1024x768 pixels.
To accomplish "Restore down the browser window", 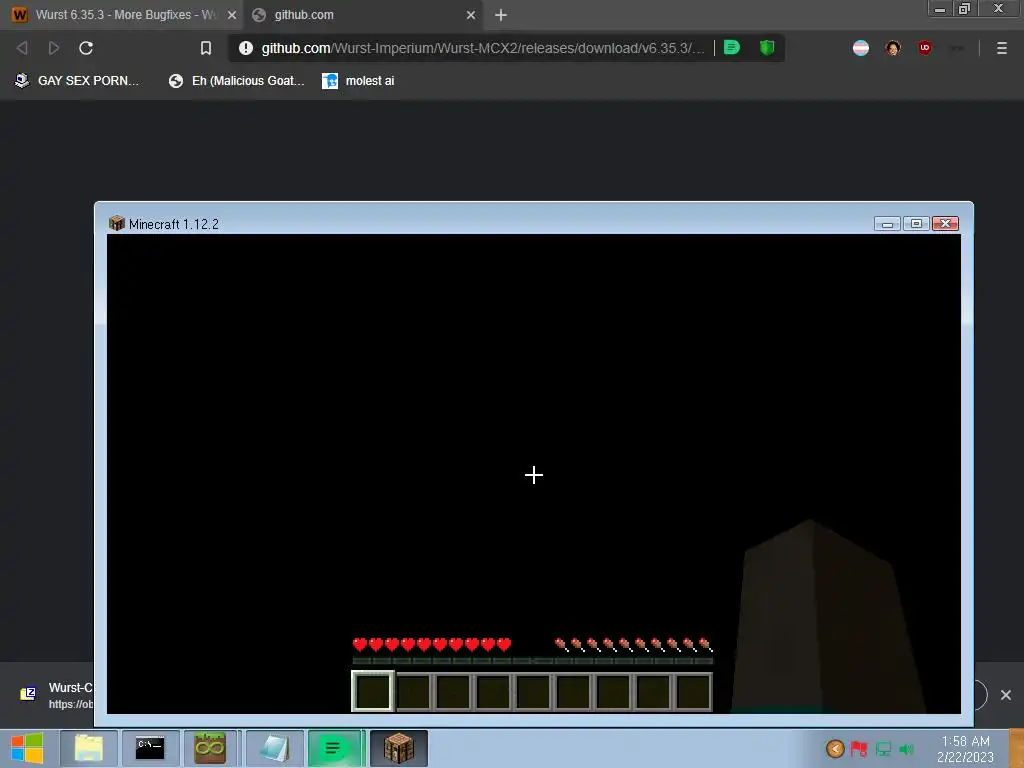I will (x=964, y=9).
